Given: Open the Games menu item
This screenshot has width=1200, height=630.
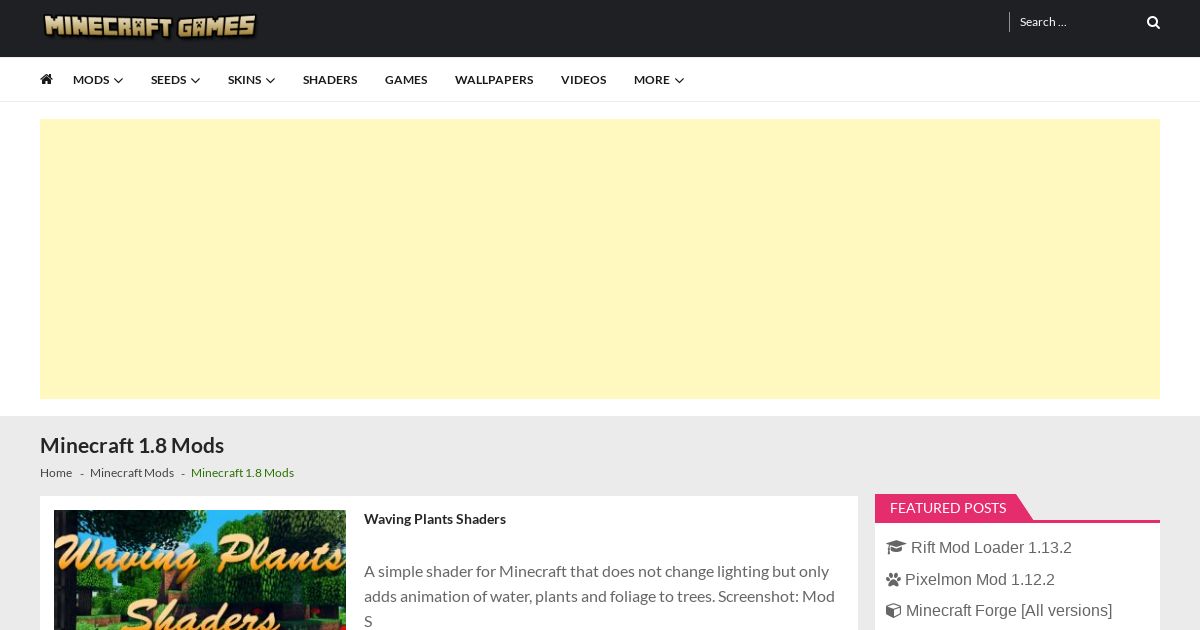Looking at the screenshot, I should pyautogui.click(x=406, y=80).
